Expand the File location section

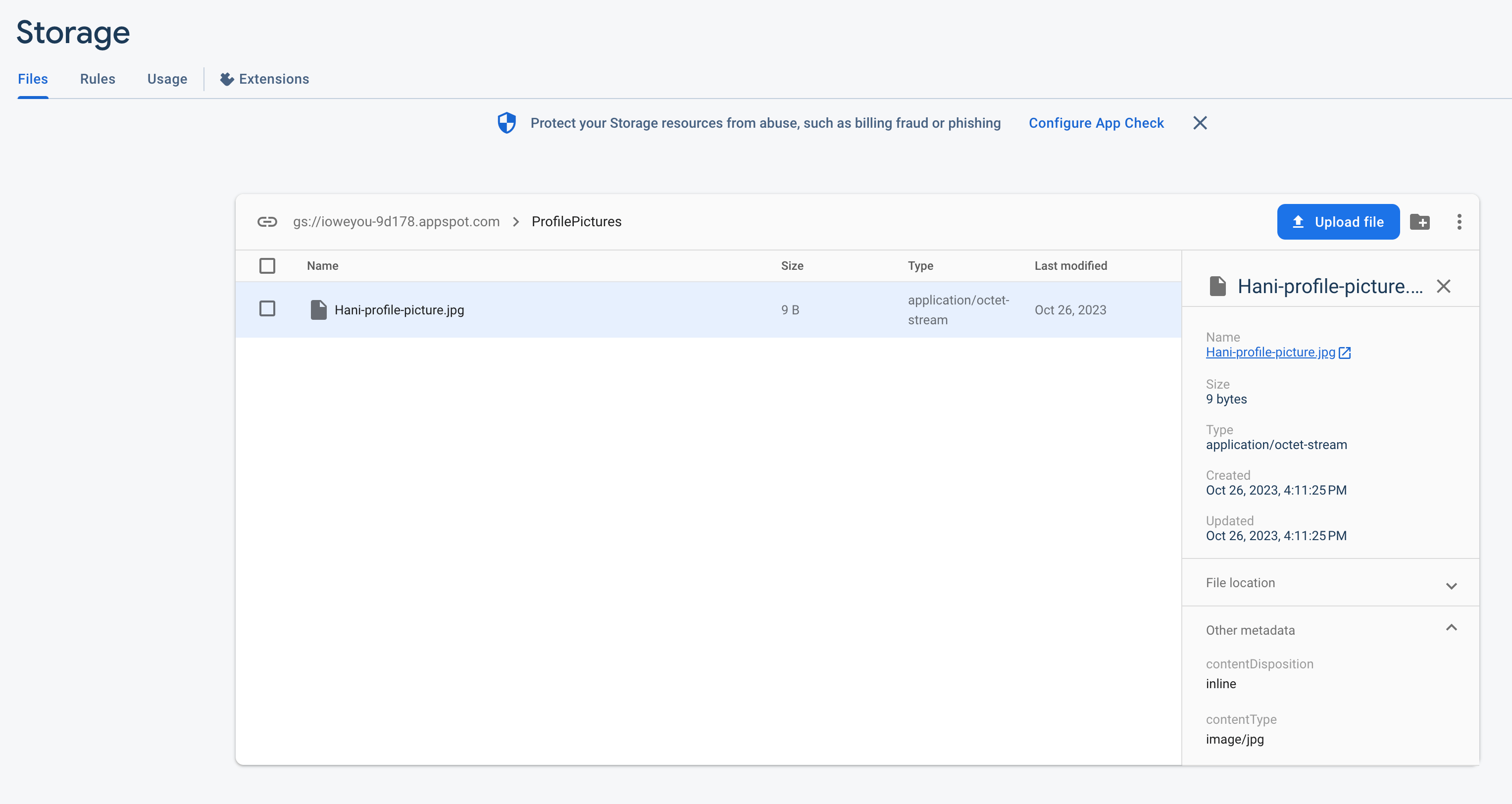click(1452, 586)
